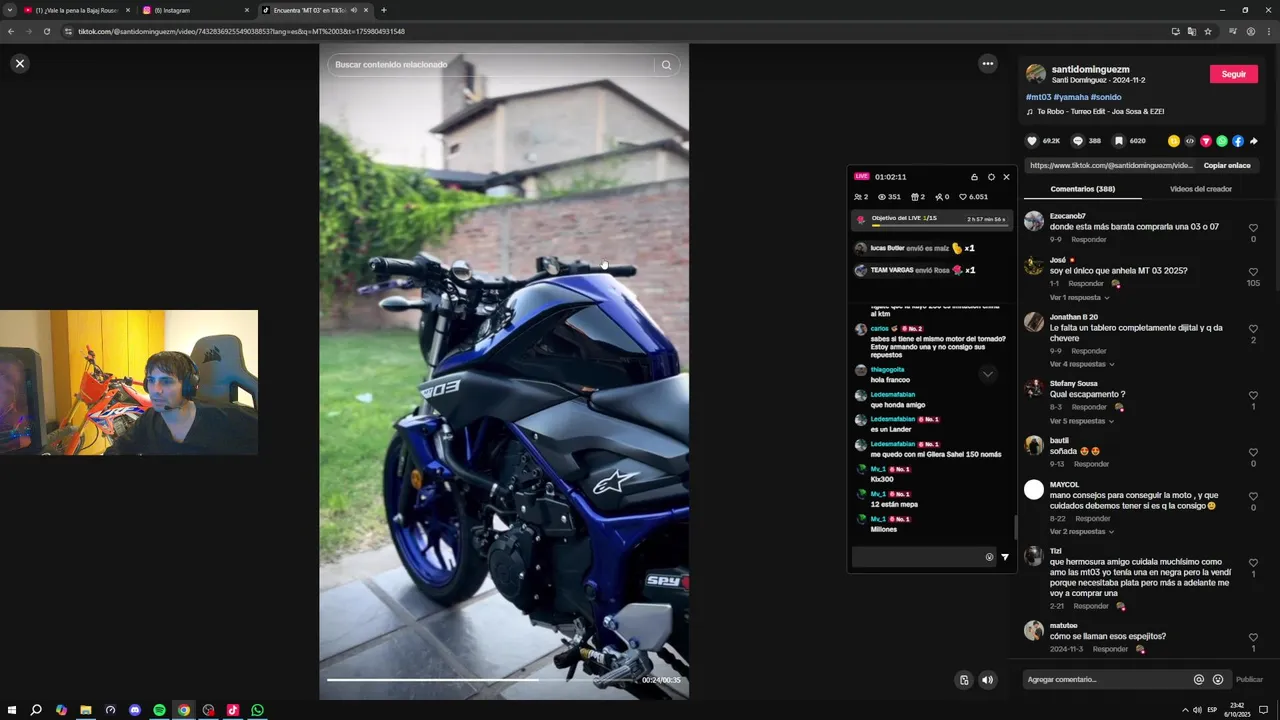
Task: Like MAYCOL's comment
Action: [x=1253, y=496]
